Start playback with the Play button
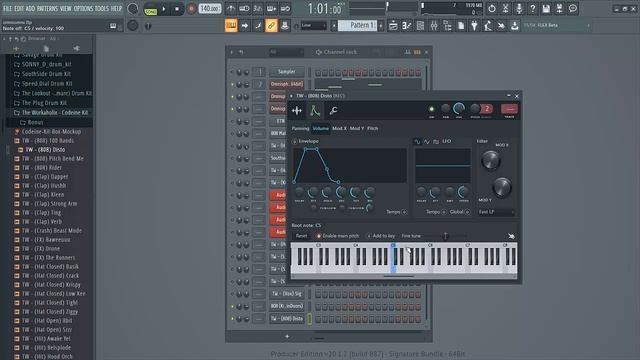The height and width of the screenshot is (360, 640). pos(164,9)
